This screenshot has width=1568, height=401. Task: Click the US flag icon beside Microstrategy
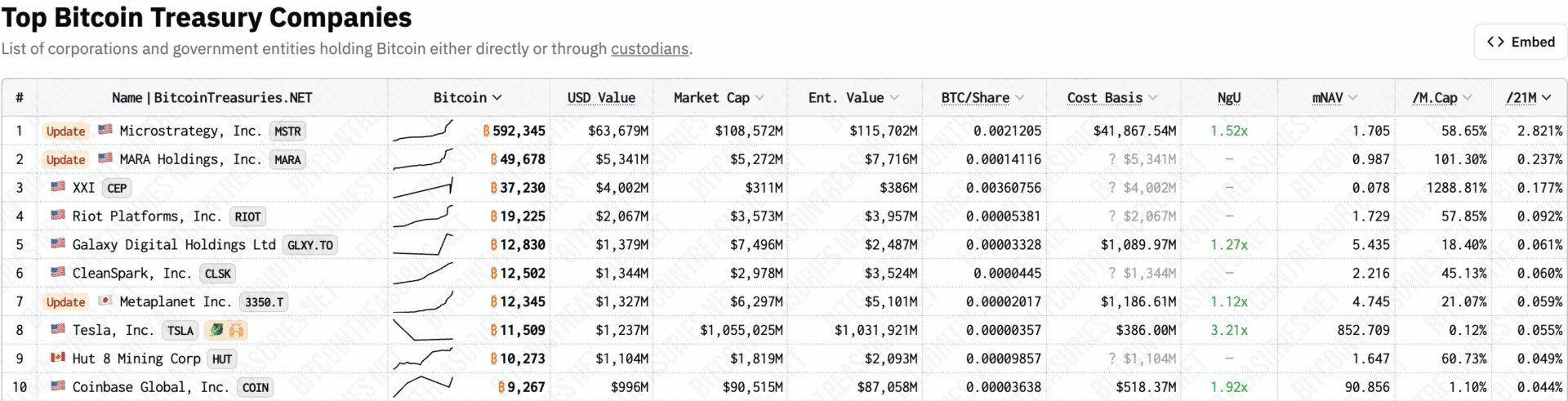tap(105, 129)
